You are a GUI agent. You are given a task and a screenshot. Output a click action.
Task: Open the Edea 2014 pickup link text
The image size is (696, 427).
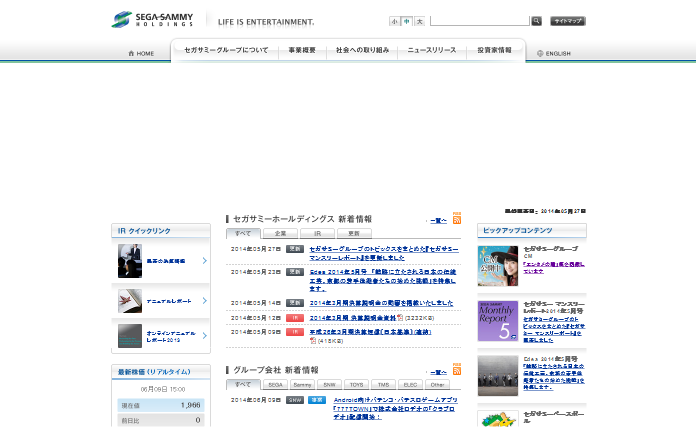click(x=554, y=377)
